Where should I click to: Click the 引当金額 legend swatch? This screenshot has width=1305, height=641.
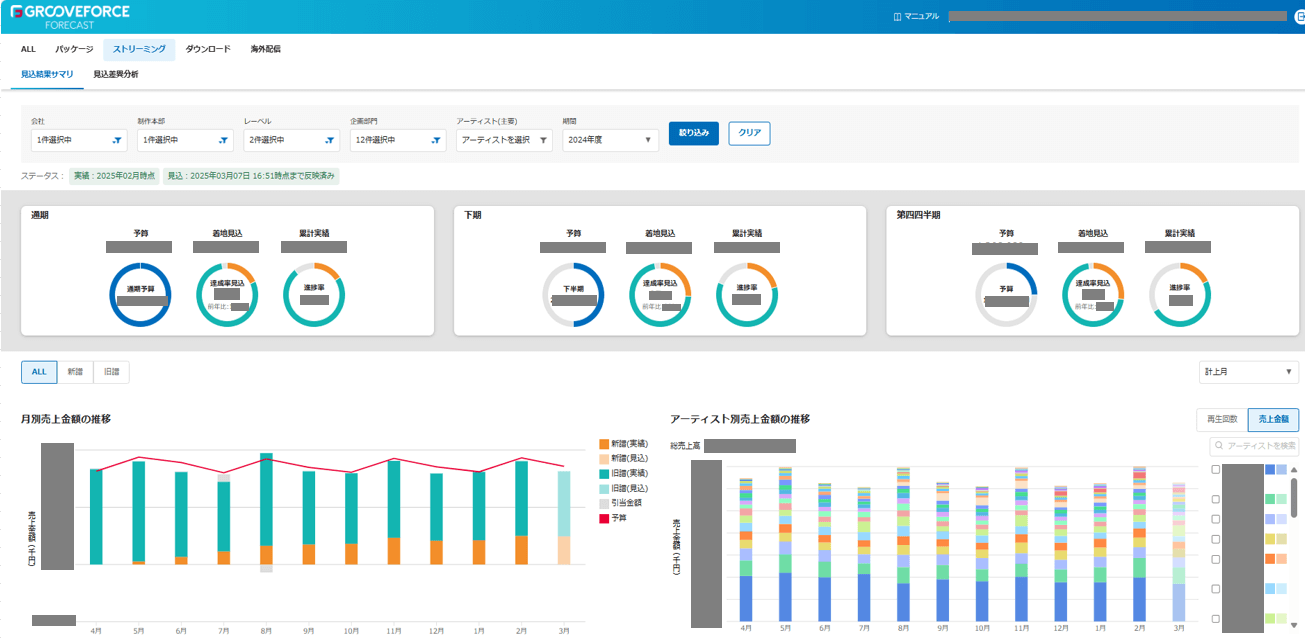pyautogui.click(x=604, y=503)
